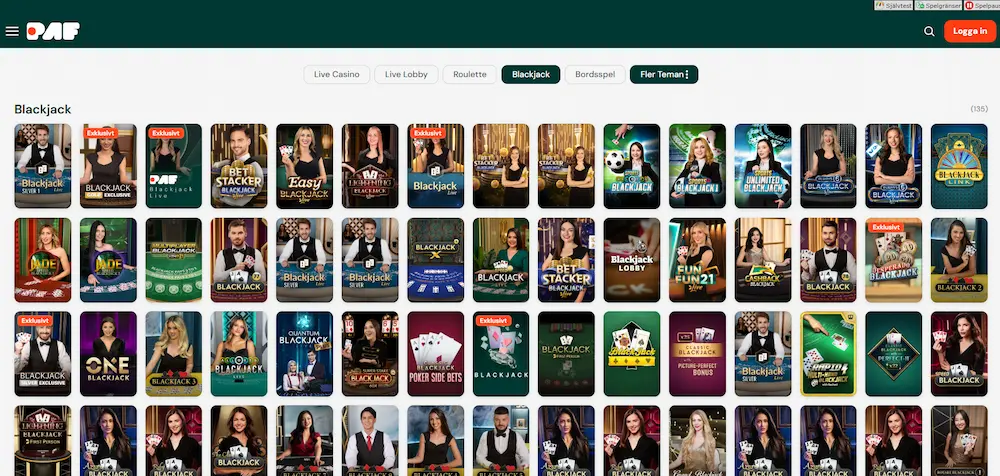Open Jade Blackjack with dark-haired dealer

(x=108, y=260)
